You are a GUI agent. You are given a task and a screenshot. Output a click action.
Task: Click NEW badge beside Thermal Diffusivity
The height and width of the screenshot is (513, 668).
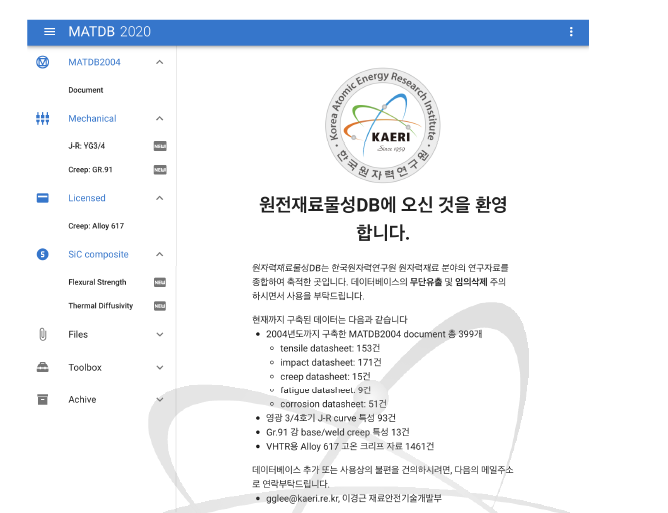tap(160, 306)
